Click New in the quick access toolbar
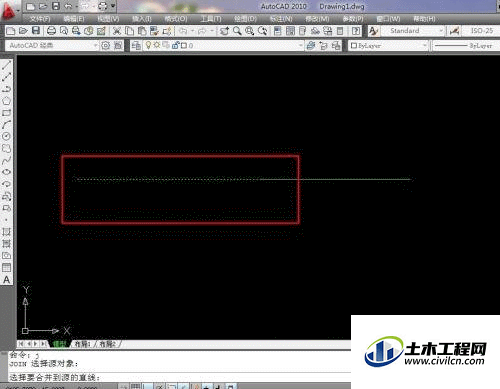The height and width of the screenshot is (389, 500). [x=30, y=6]
